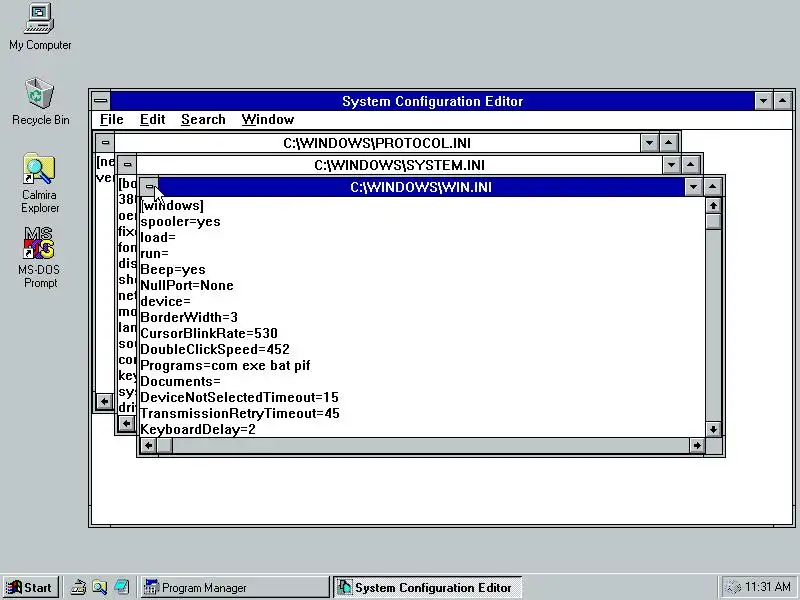Click the C:\WINDOWS\WIN.INI title bar
This screenshot has height=600, width=800.
pos(421,187)
